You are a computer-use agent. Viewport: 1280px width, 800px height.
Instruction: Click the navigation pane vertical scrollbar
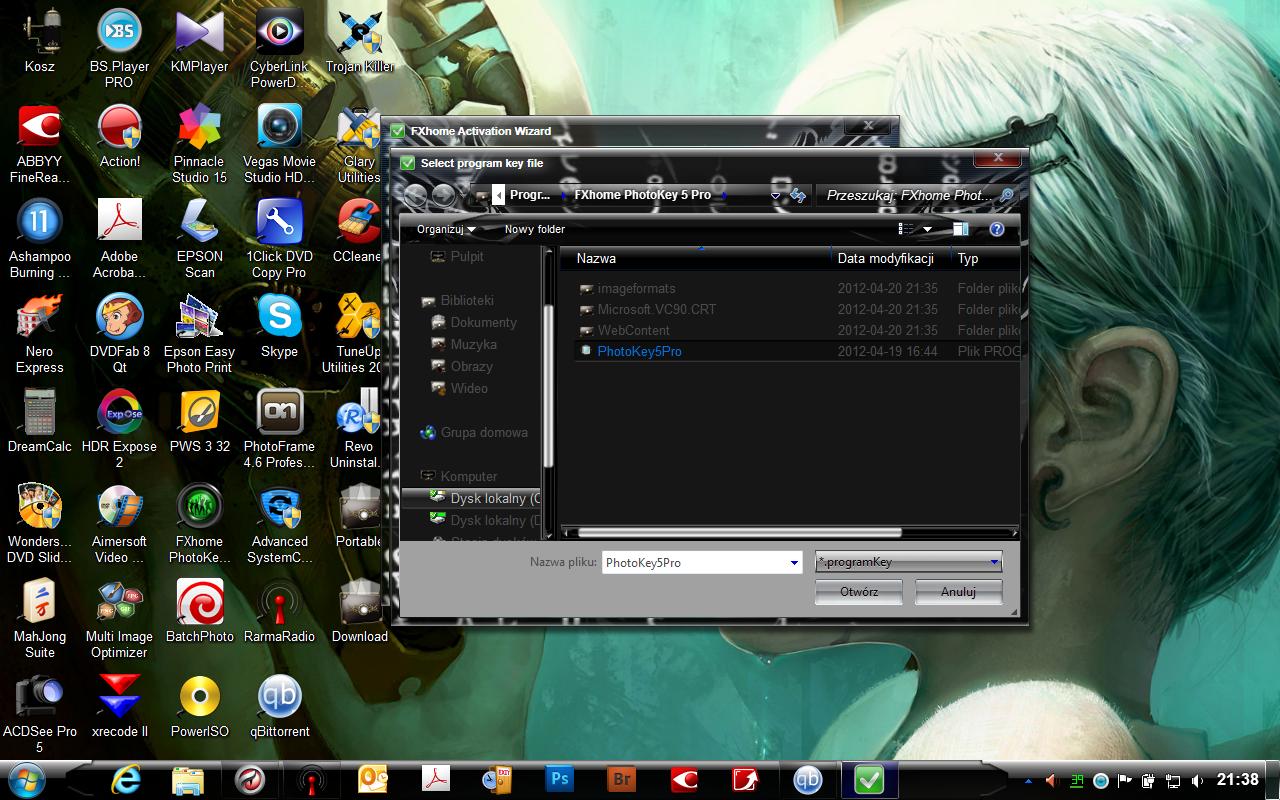(548, 385)
